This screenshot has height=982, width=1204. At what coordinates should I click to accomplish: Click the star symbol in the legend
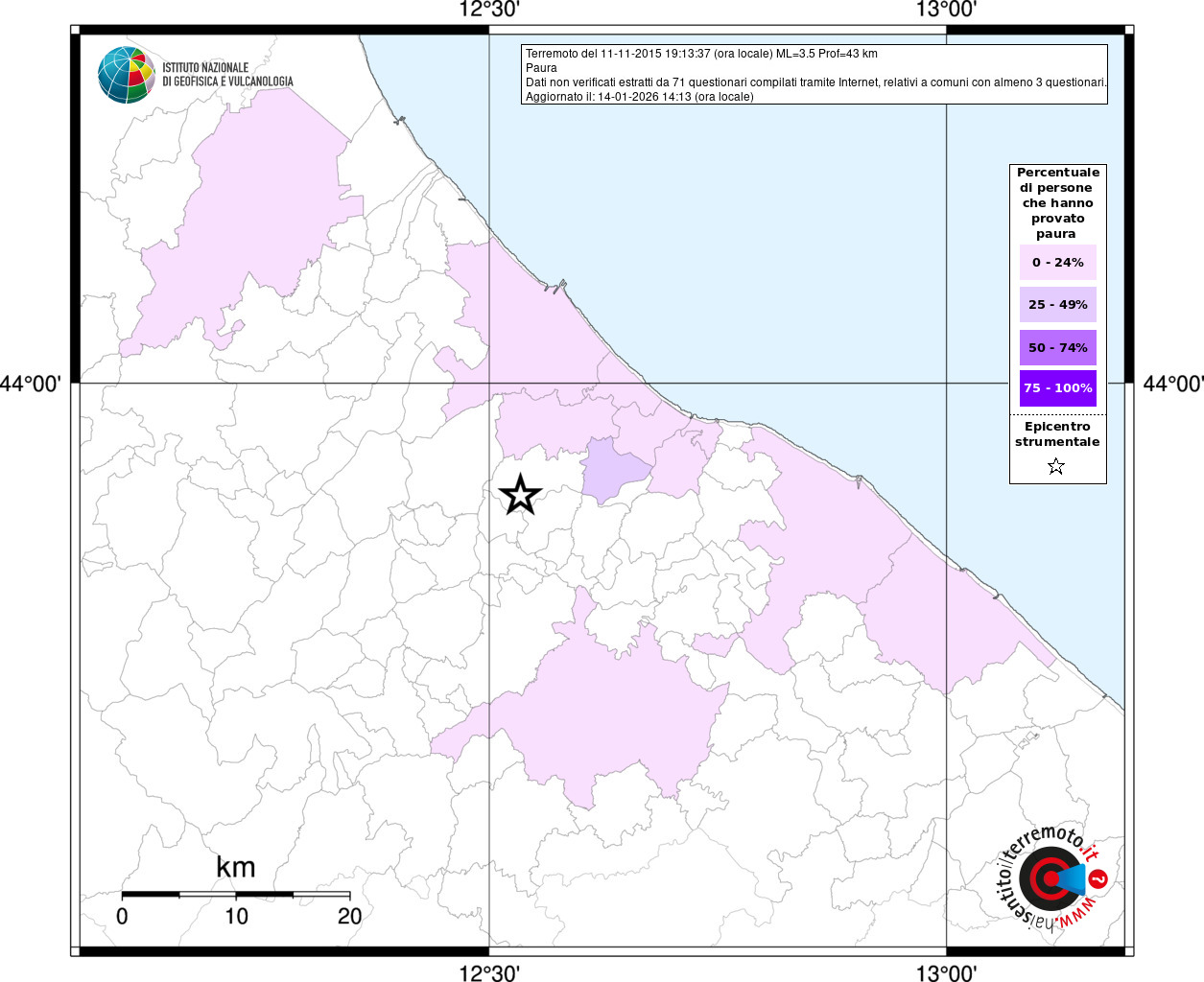point(1056,467)
